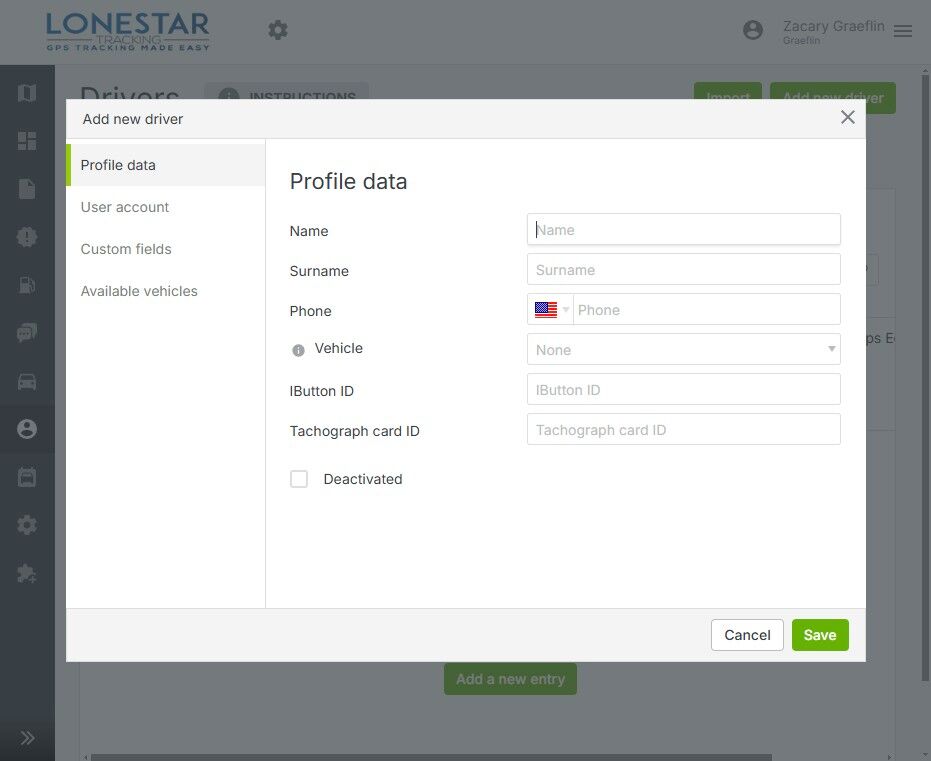Open the fuel pump icon in sidebar

27,285
